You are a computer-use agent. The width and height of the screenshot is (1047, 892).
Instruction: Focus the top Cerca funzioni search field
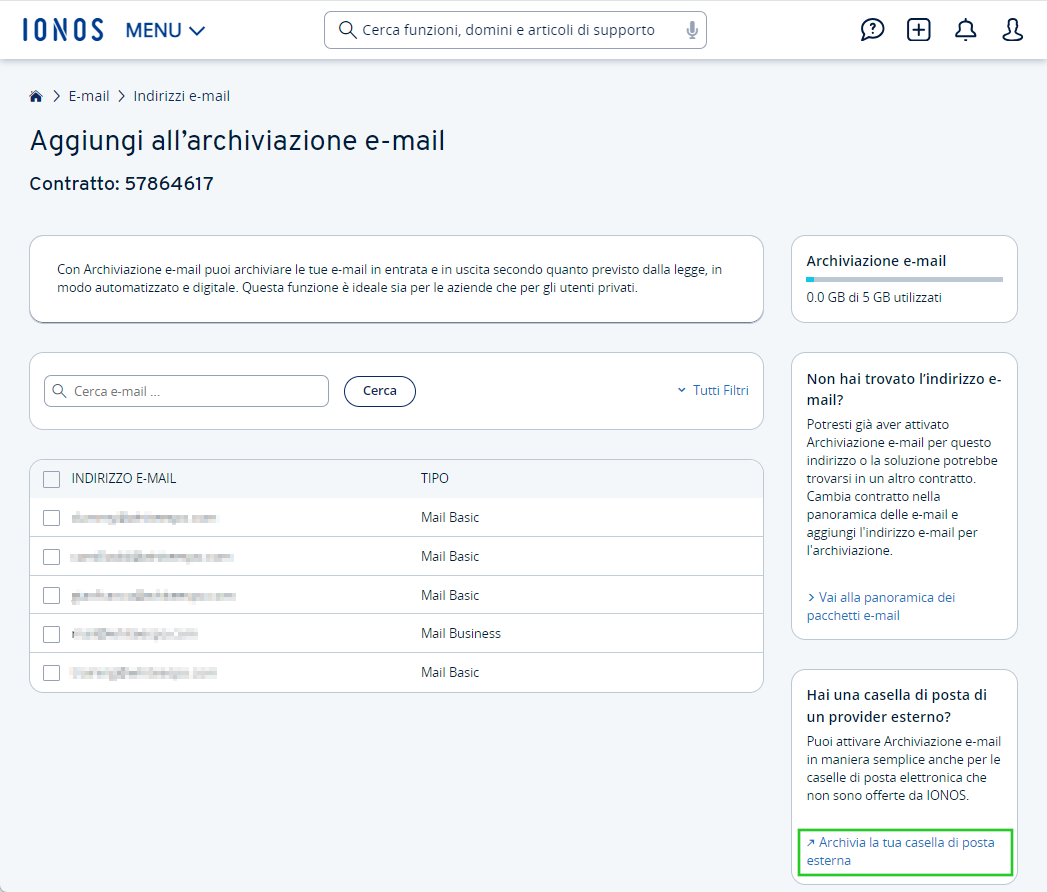click(x=515, y=30)
